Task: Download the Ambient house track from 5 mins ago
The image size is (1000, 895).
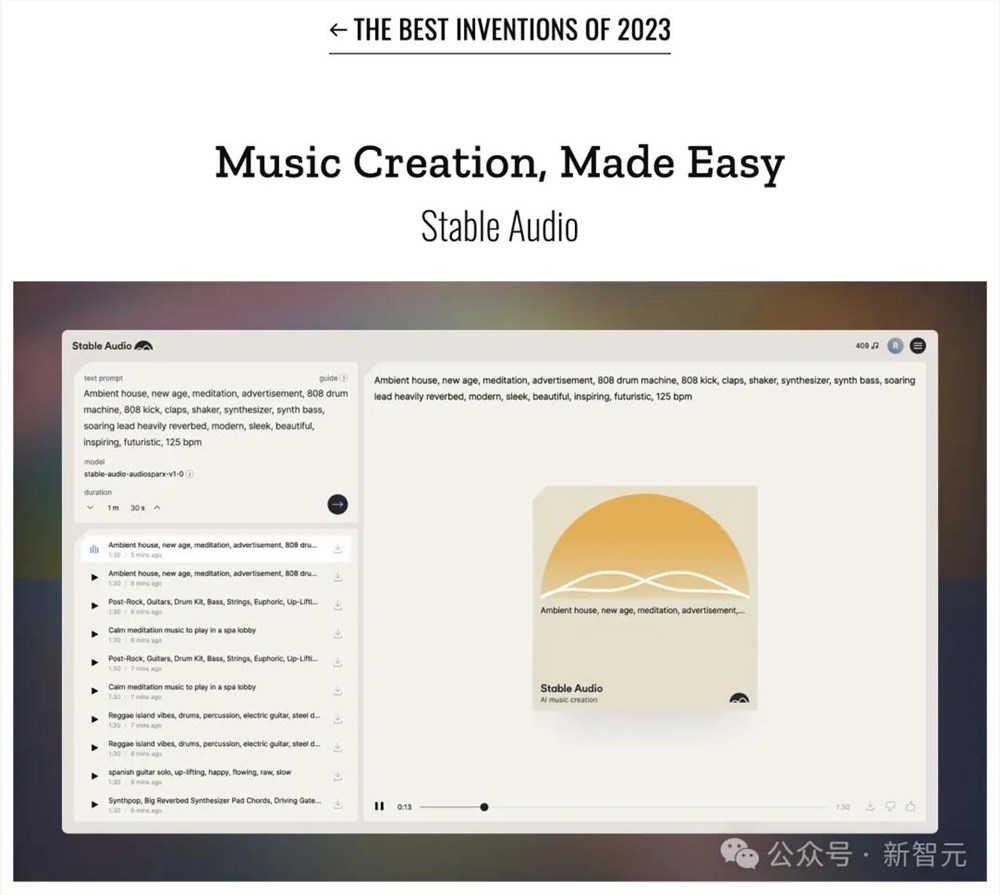Action: click(337, 549)
